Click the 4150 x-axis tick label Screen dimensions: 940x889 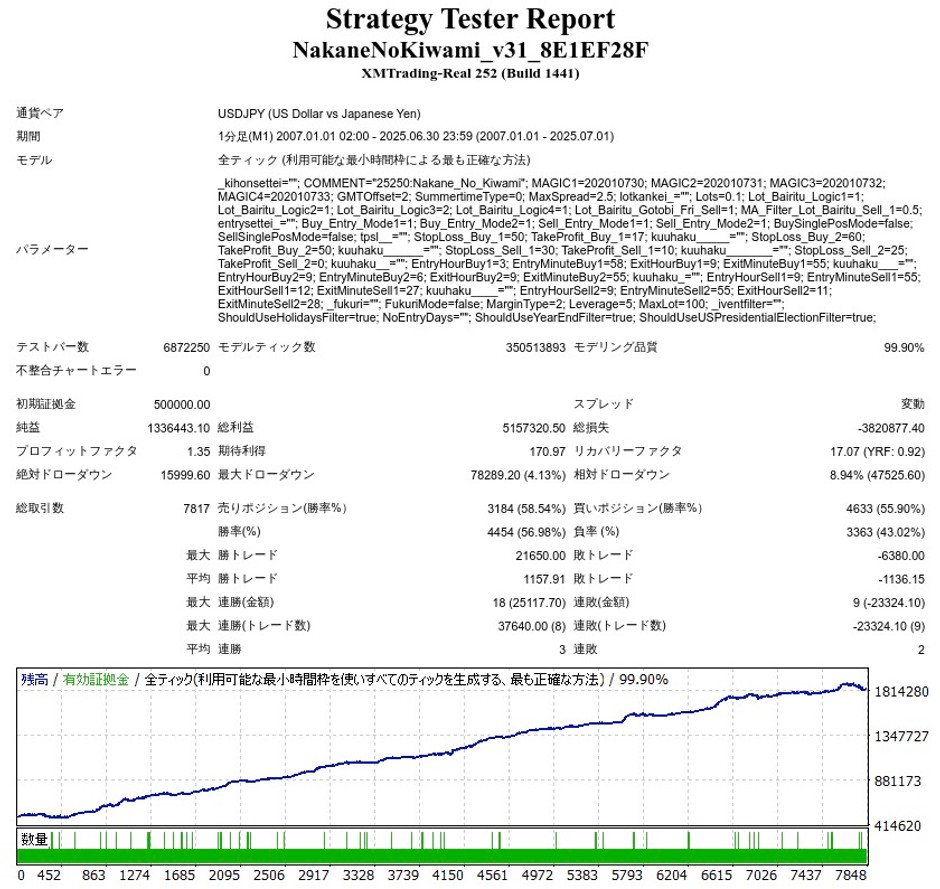(448, 875)
